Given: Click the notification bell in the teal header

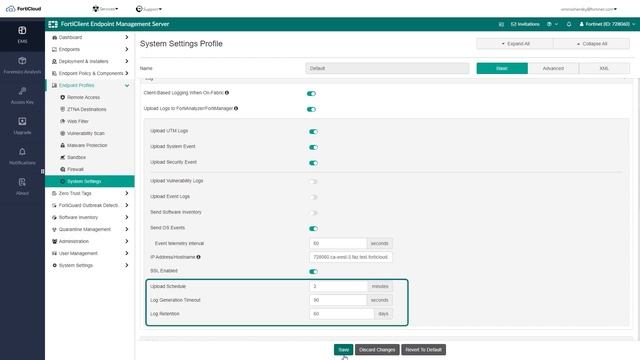Looking at the screenshot, I should pos(569,24).
